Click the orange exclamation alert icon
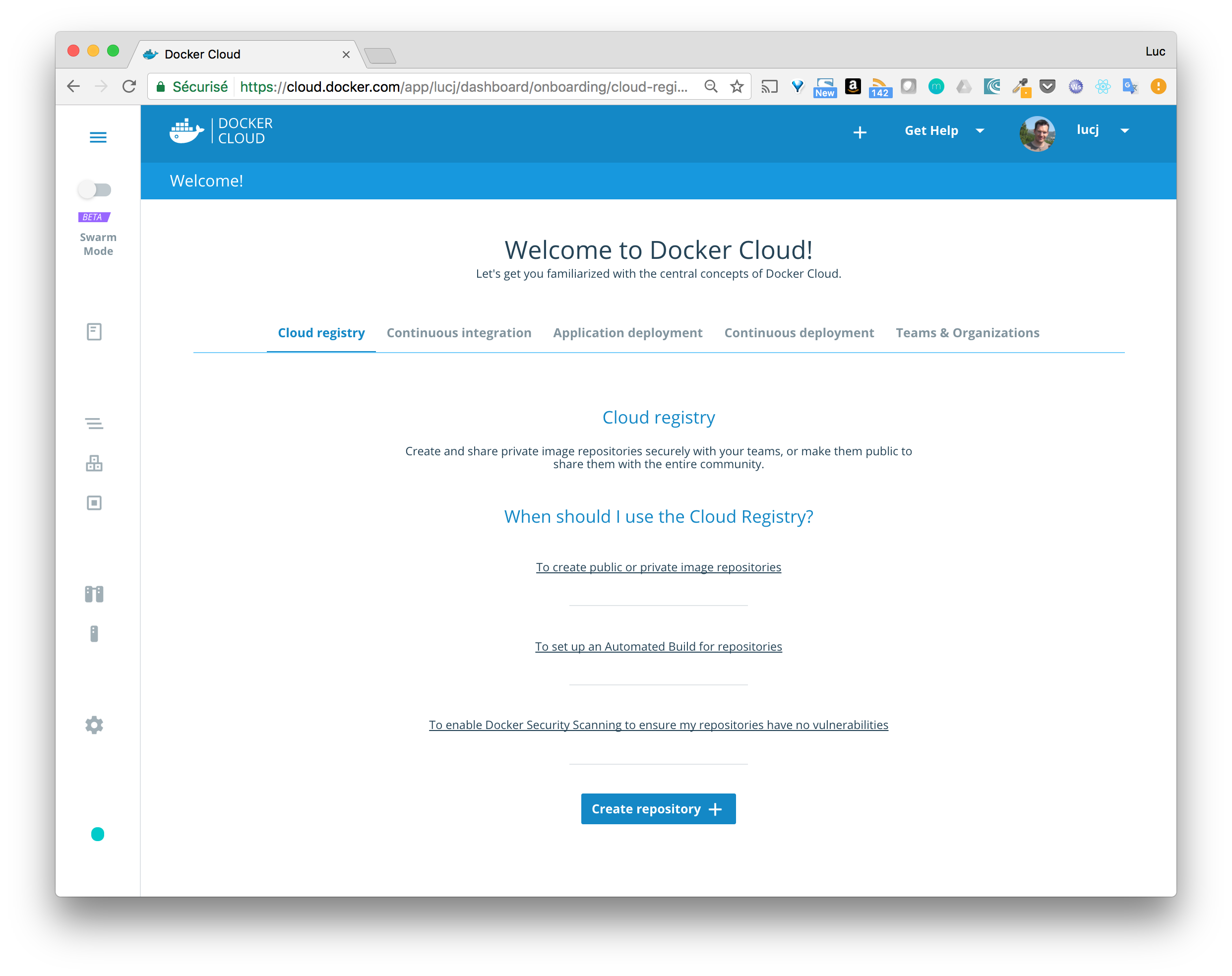Viewport: 1232px width, 976px height. point(1158,87)
